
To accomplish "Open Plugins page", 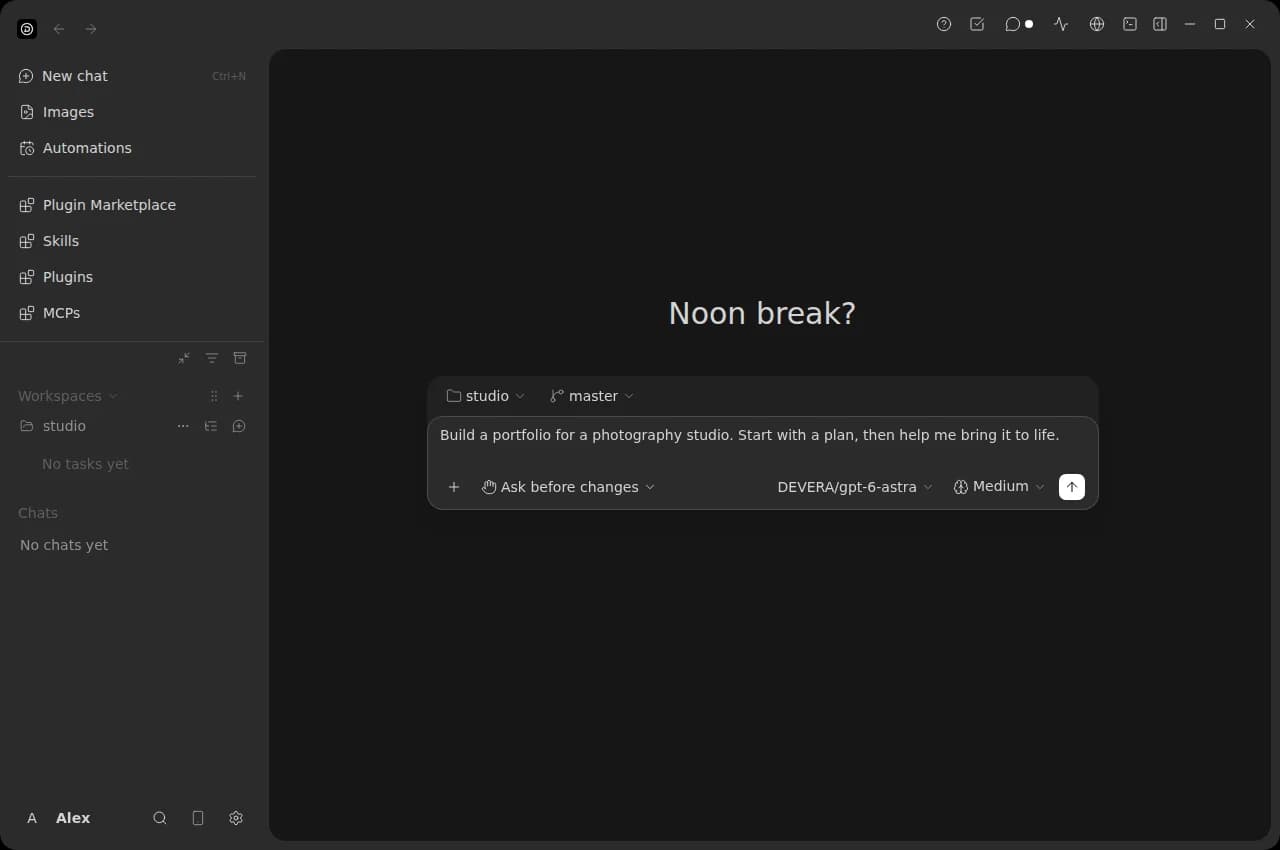I will pyautogui.click(x=132, y=277).
